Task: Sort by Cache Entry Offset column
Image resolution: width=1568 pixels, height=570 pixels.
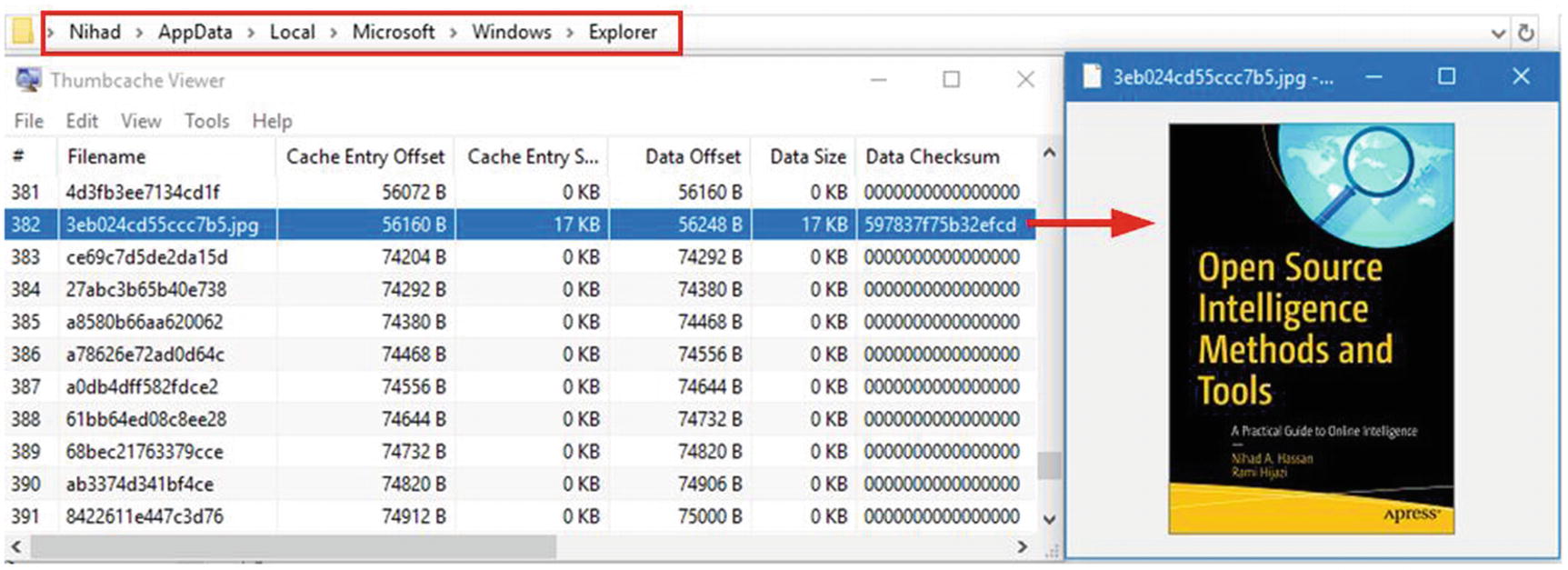Action: click(365, 156)
